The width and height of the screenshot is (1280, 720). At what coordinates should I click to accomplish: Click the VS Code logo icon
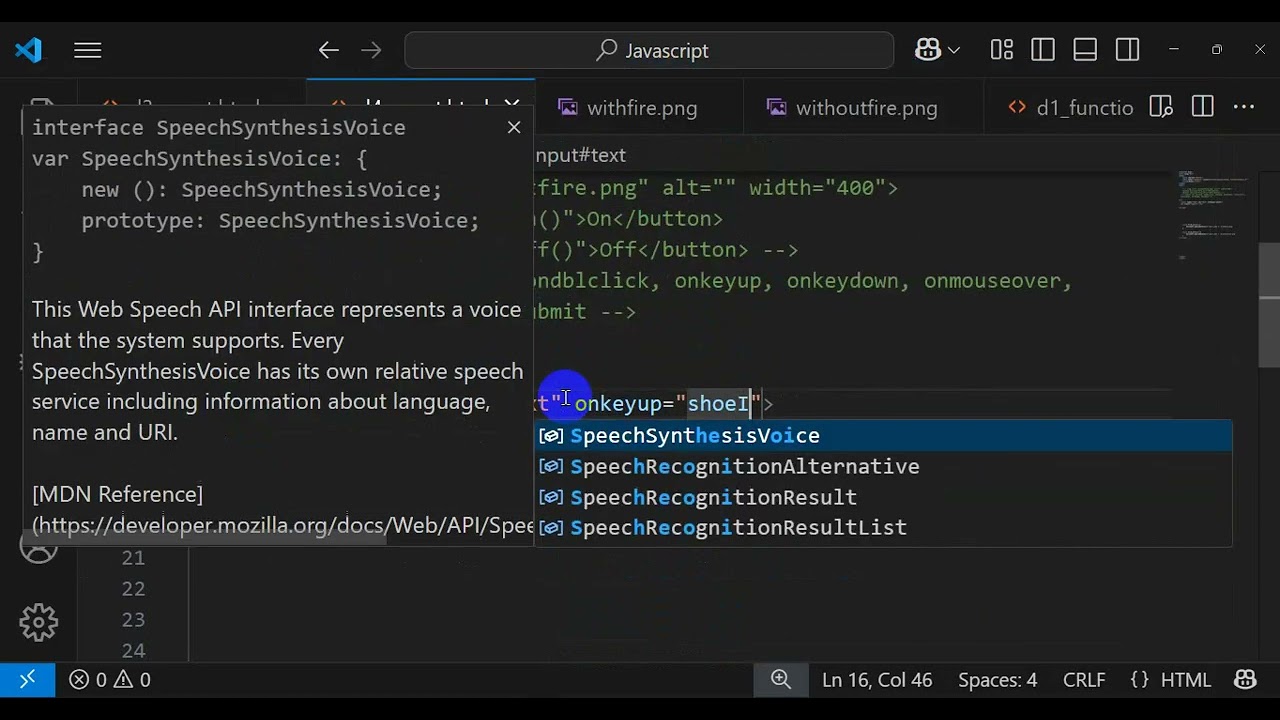28,50
